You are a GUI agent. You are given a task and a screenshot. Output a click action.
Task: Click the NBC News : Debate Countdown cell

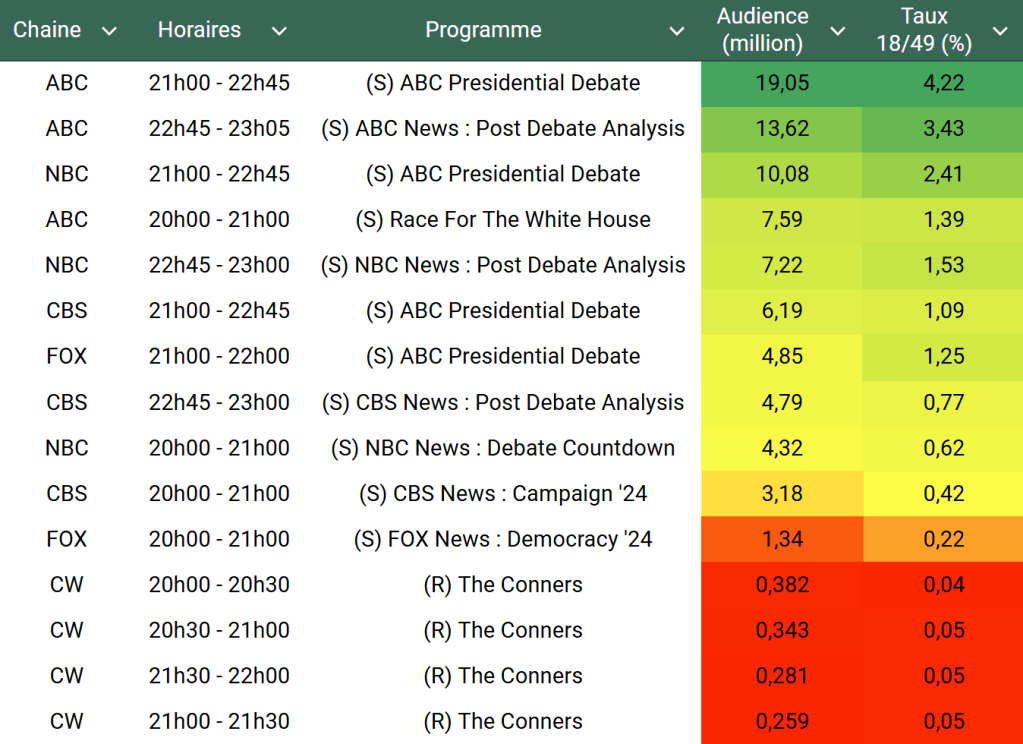(503, 448)
